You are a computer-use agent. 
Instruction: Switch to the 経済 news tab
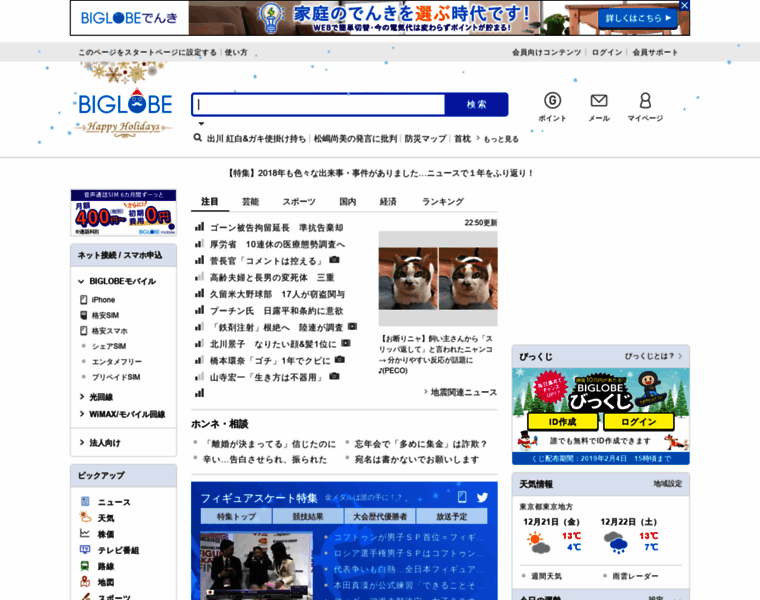pos(388,202)
